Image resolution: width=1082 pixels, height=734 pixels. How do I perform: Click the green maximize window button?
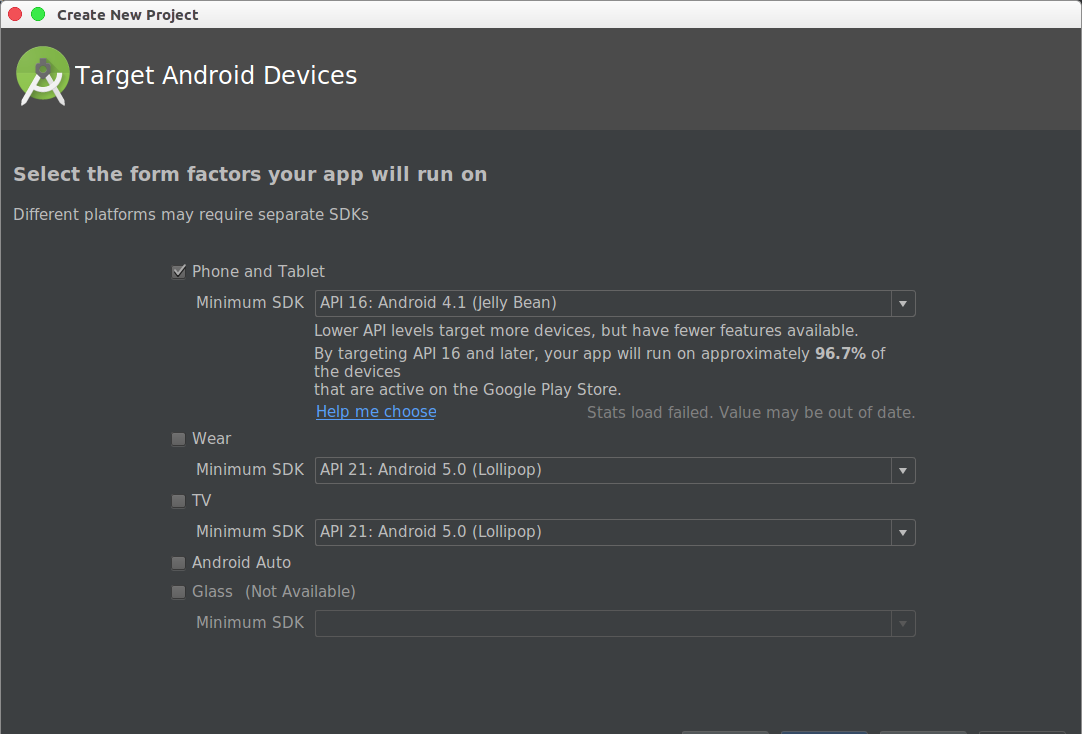click(38, 14)
